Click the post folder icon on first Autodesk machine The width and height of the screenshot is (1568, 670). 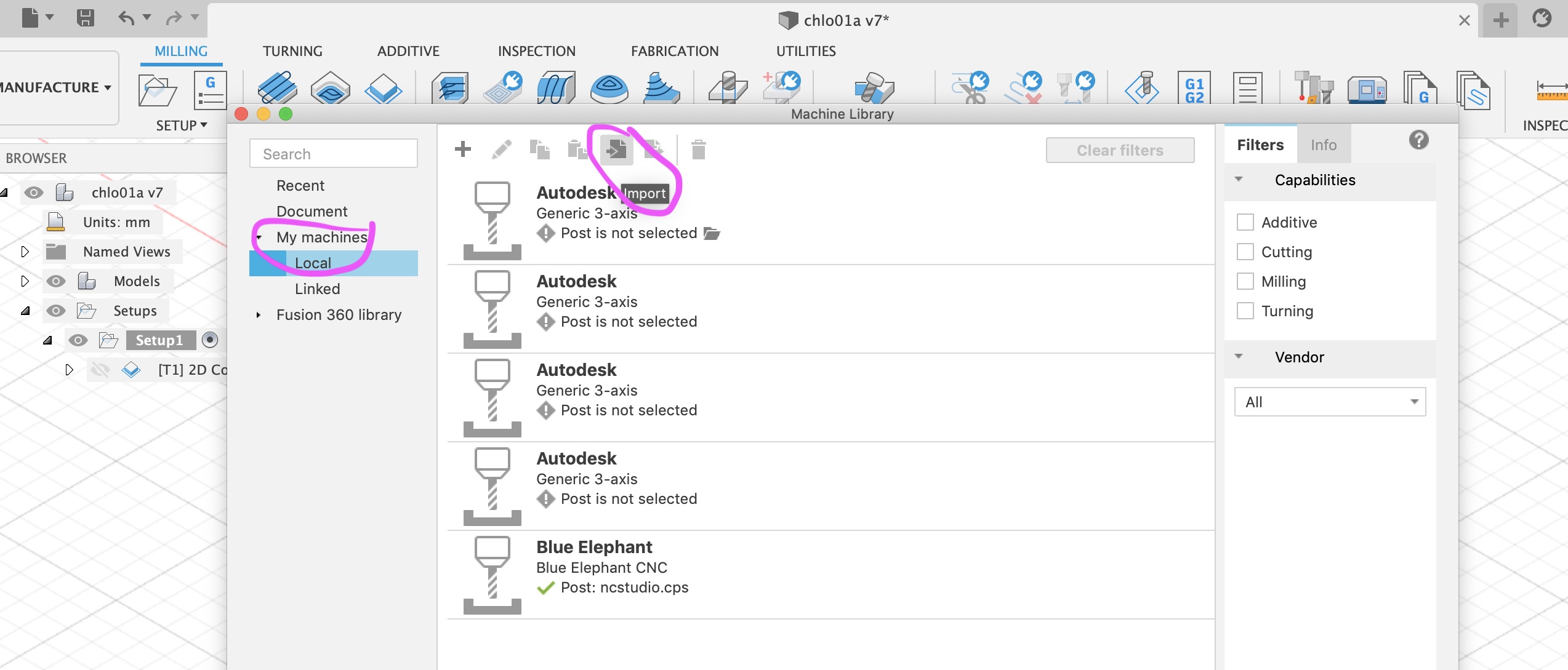tap(712, 233)
